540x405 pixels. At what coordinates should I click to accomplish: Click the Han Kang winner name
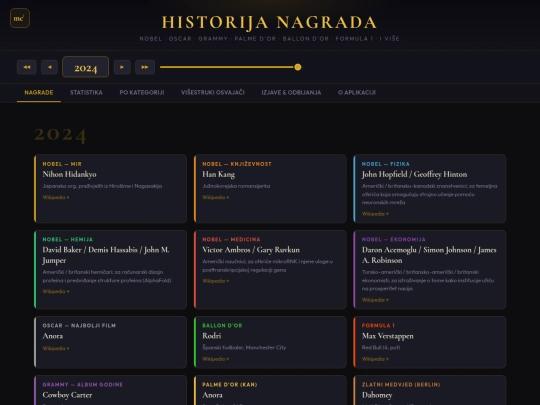218,174
